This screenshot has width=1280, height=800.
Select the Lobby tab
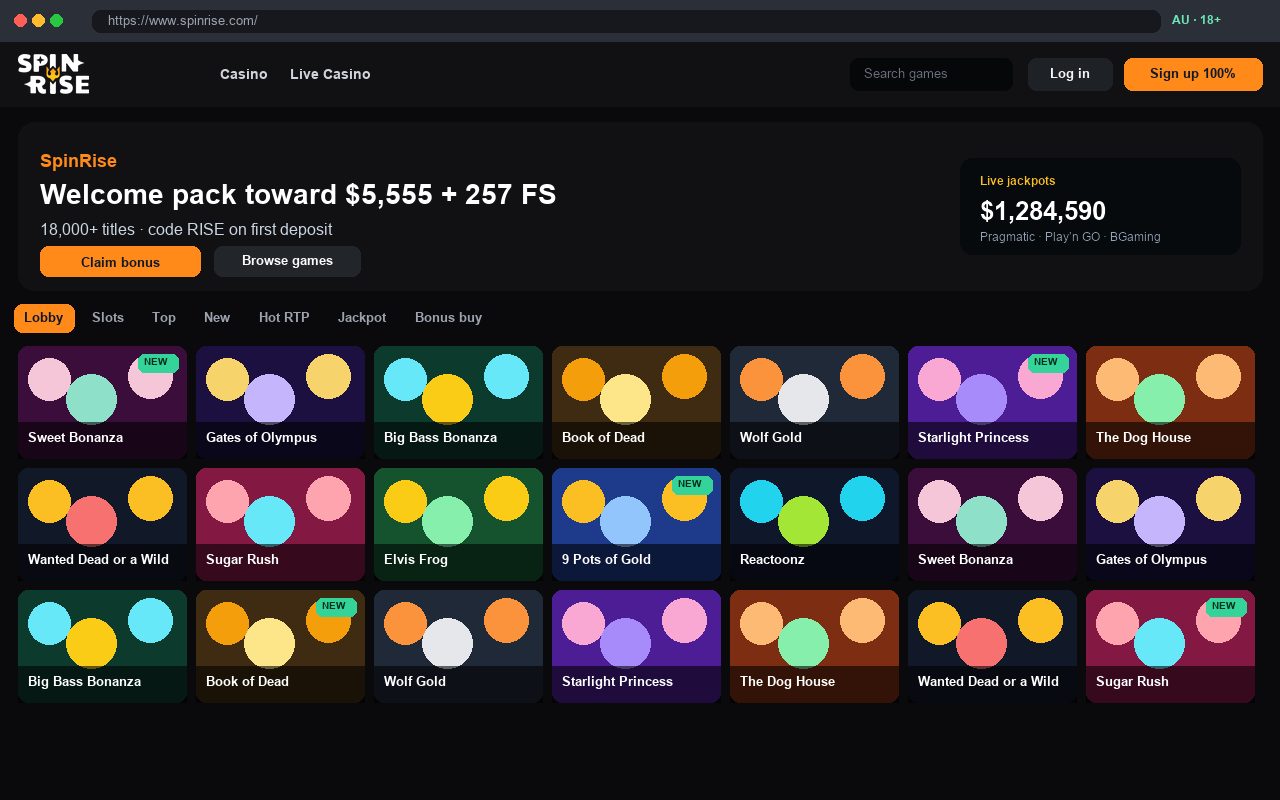44,318
